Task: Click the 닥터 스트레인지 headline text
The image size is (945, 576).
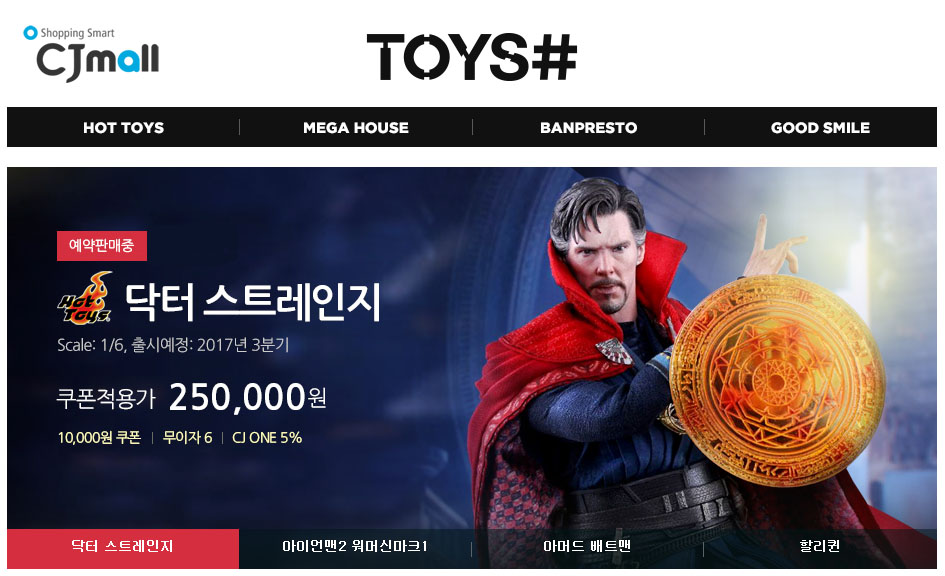Action: pos(253,301)
